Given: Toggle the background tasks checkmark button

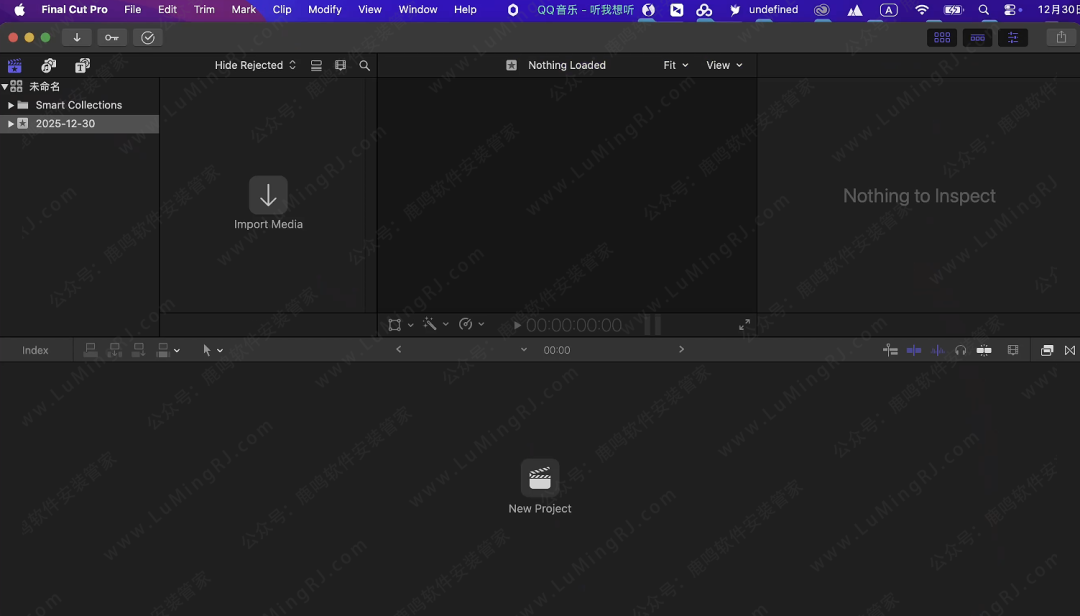Looking at the screenshot, I should click(148, 38).
